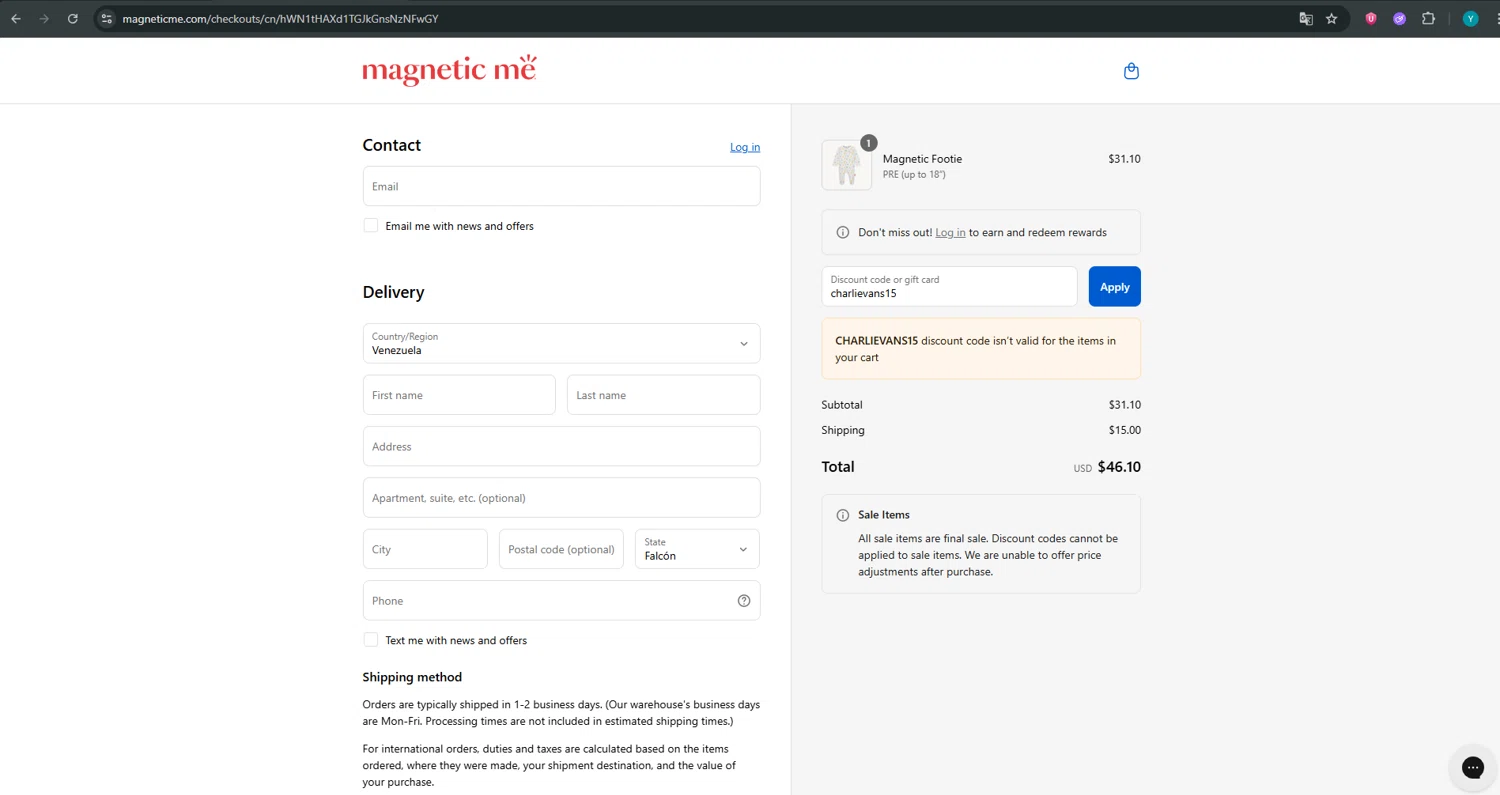Click the Address field
This screenshot has height=795, width=1500.
point(561,446)
